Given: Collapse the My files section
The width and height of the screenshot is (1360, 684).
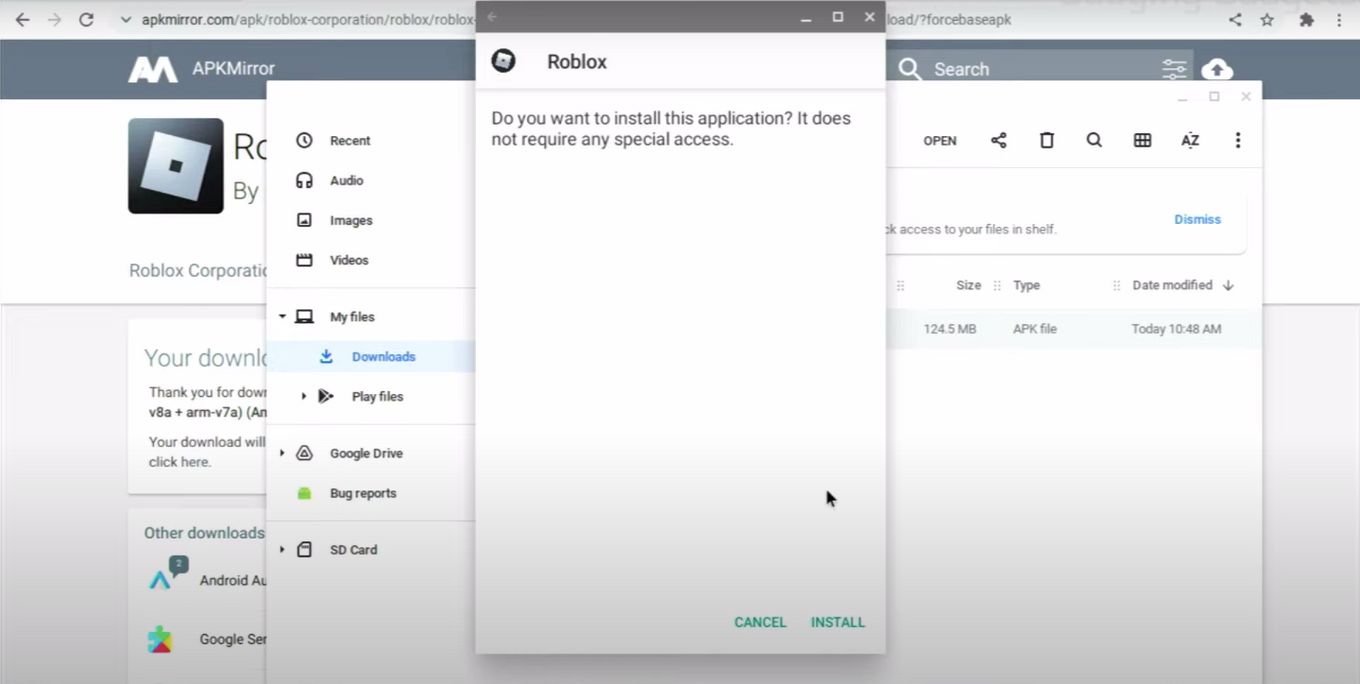Looking at the screenshot, I should pyautogui.click(x=282, y=316).
